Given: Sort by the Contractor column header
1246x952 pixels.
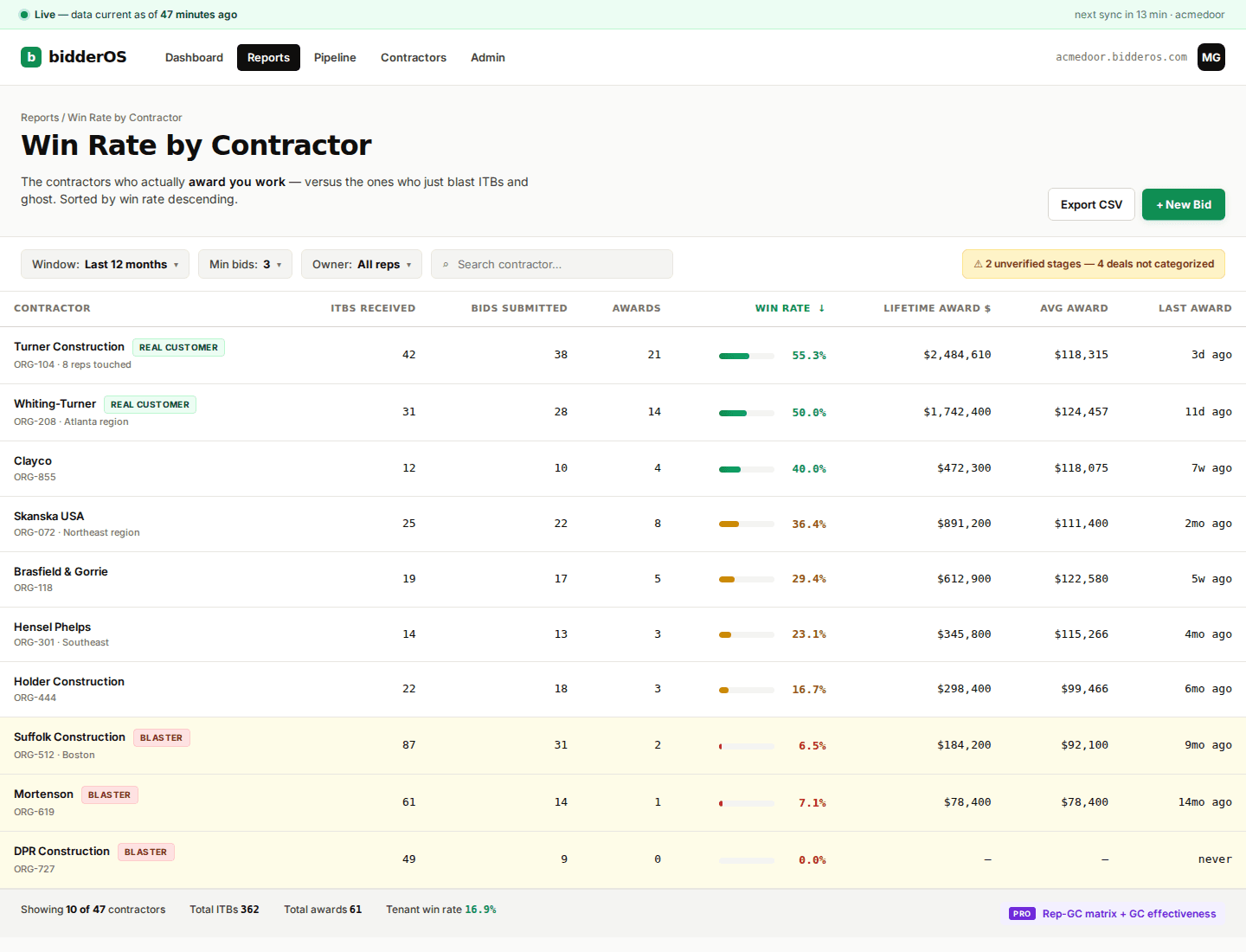Looking at the screenshot, I should pos(52,308).
